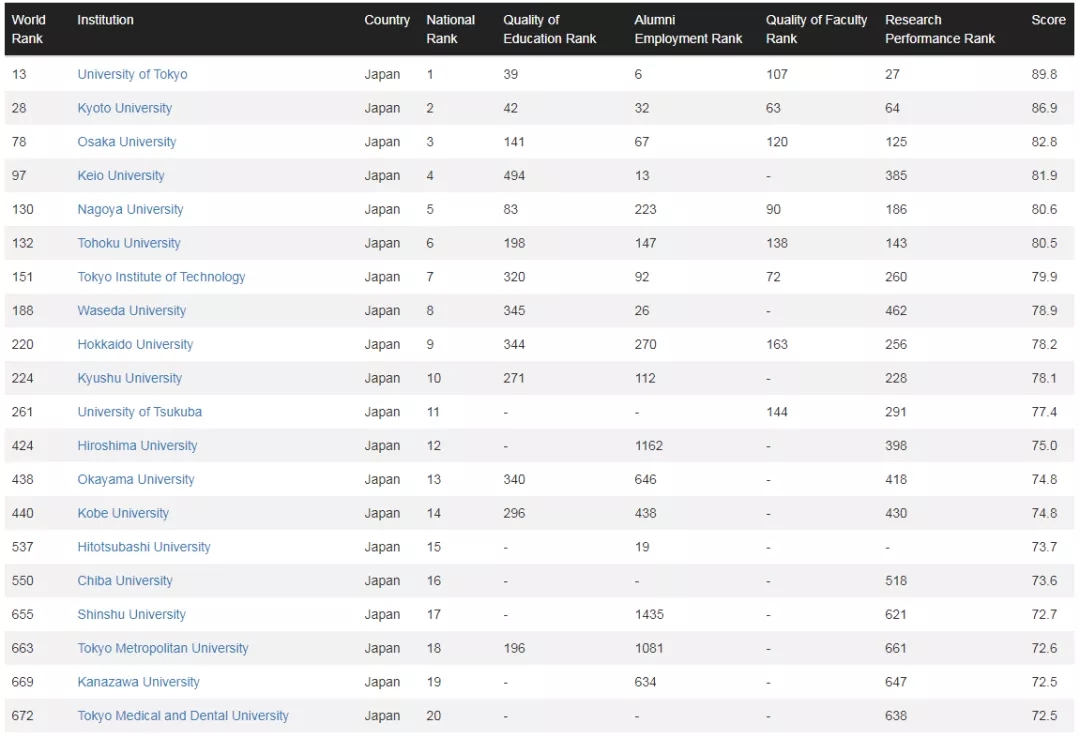Open the Tokyo Institute of Technology link
The height and width of the screenshot is (738, 1080).
click(161, 277)
